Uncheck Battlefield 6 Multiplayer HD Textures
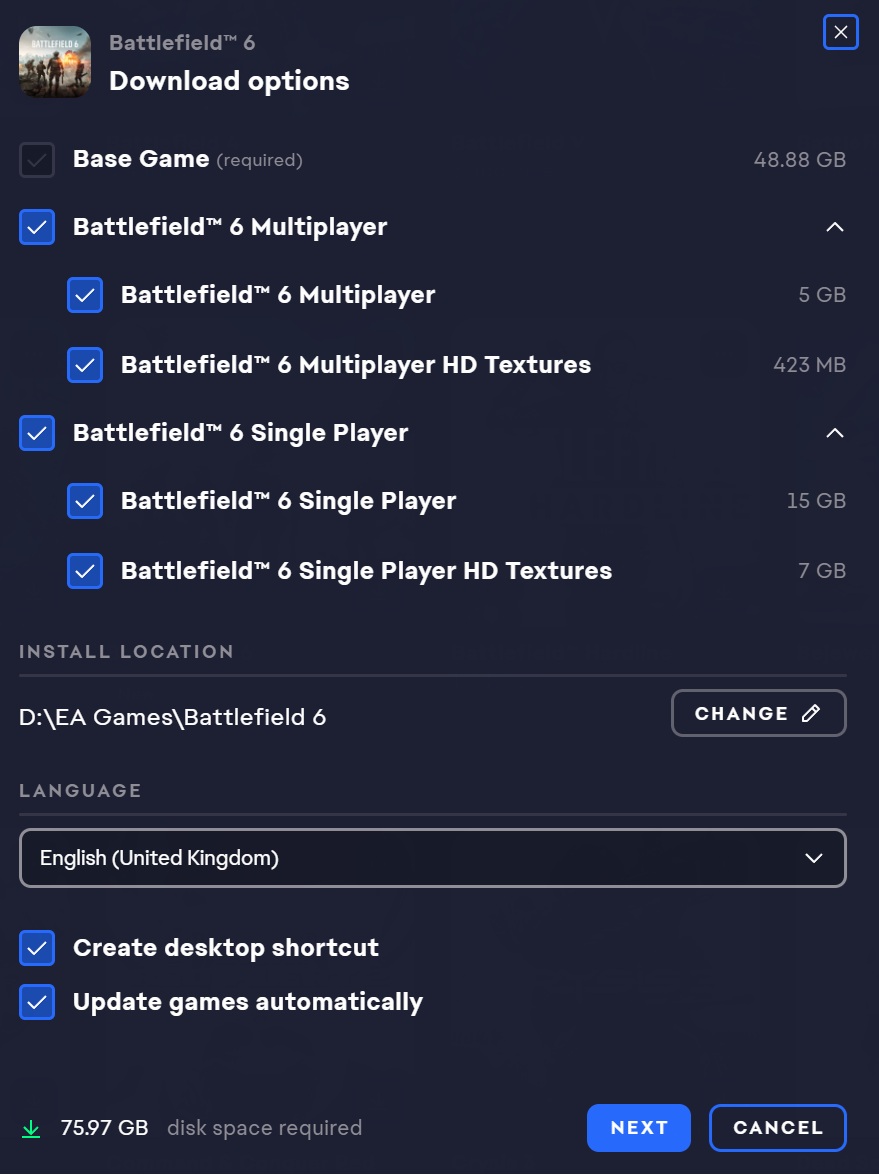The image size is (879, 1175). (x=85, y=365)
